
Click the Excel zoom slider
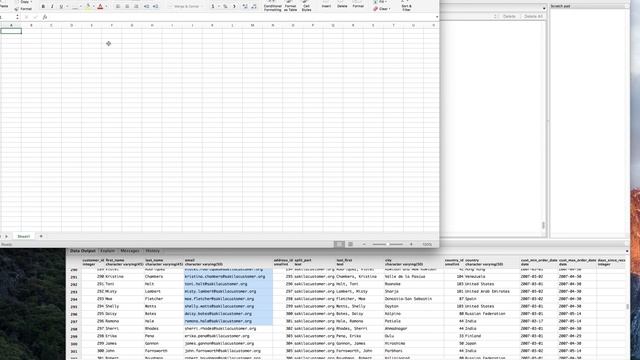coord(387,244)
